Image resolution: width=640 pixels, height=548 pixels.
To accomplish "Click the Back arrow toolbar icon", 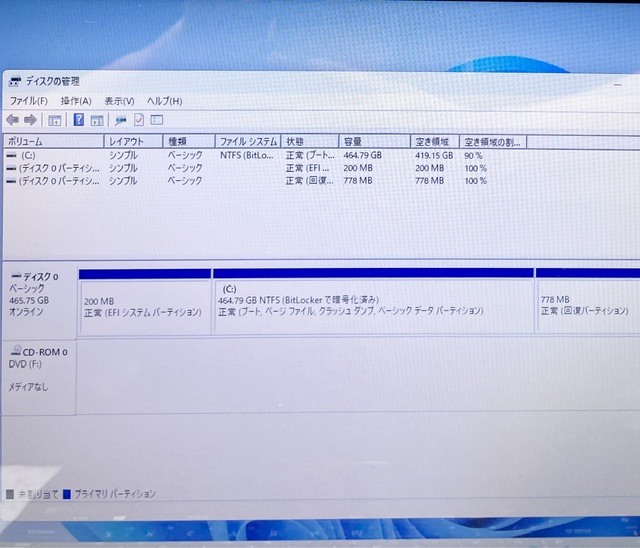I will tap(12, 120).
